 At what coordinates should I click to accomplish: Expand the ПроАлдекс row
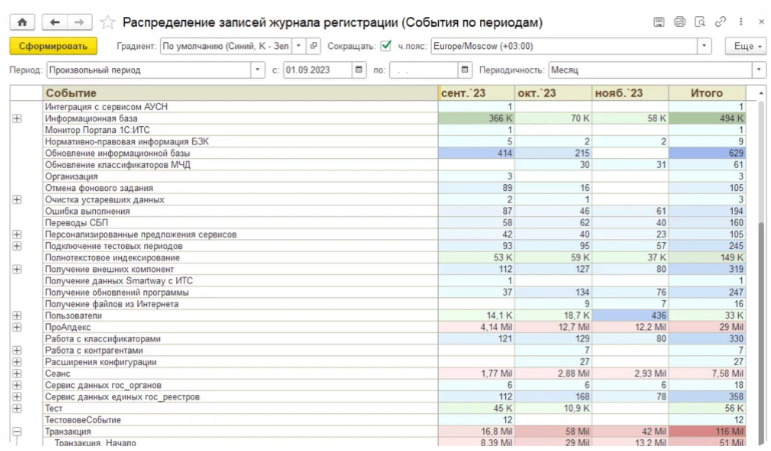coord(17,327)
